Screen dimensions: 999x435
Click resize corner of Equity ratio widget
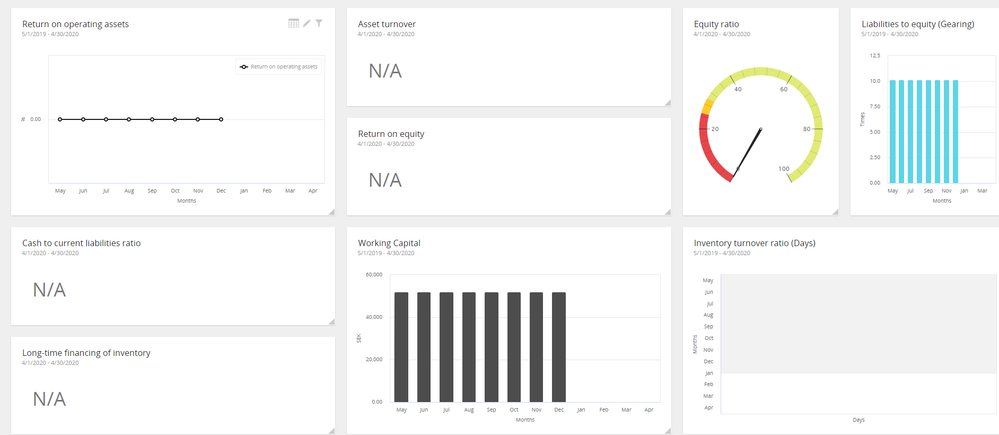click(836, 211)
